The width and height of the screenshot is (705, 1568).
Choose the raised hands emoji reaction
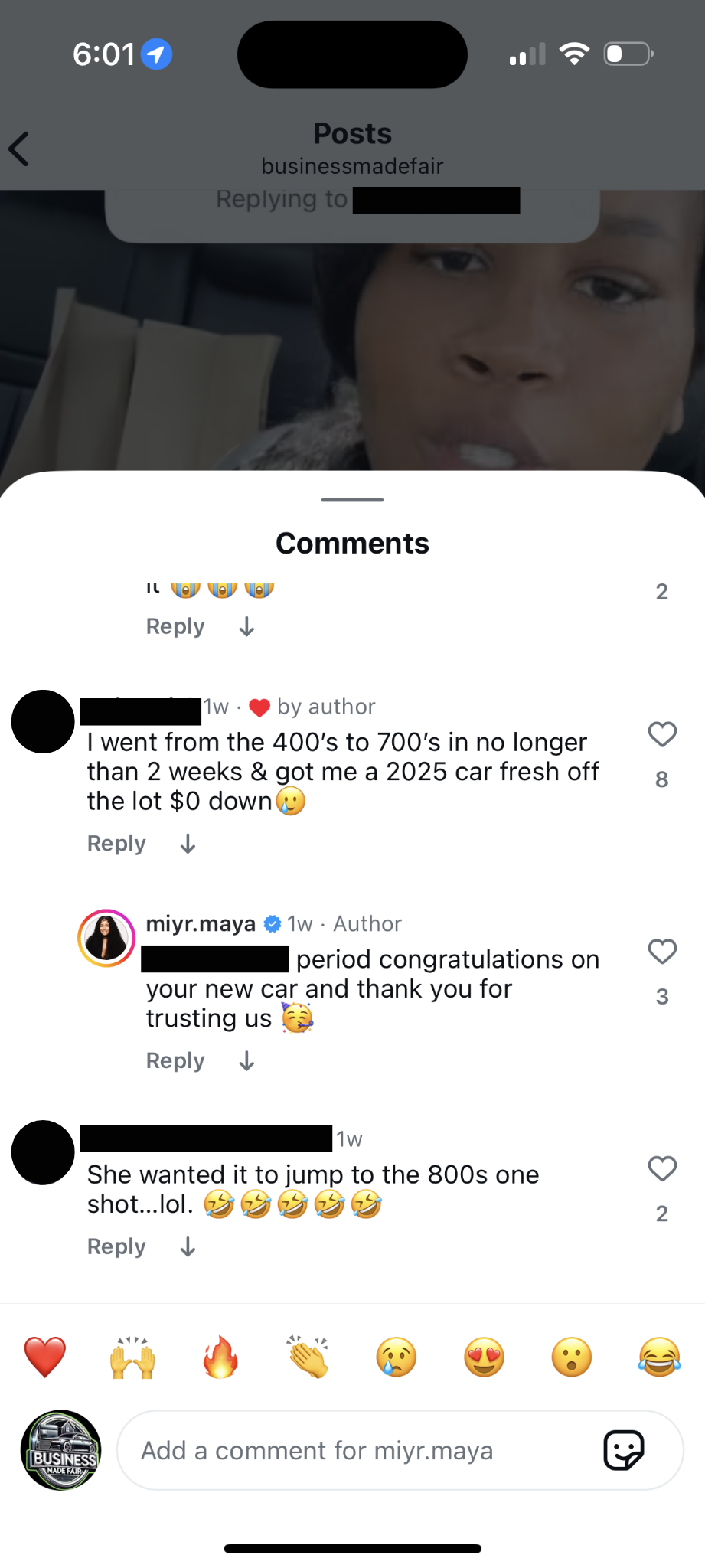pos(133,1357)
